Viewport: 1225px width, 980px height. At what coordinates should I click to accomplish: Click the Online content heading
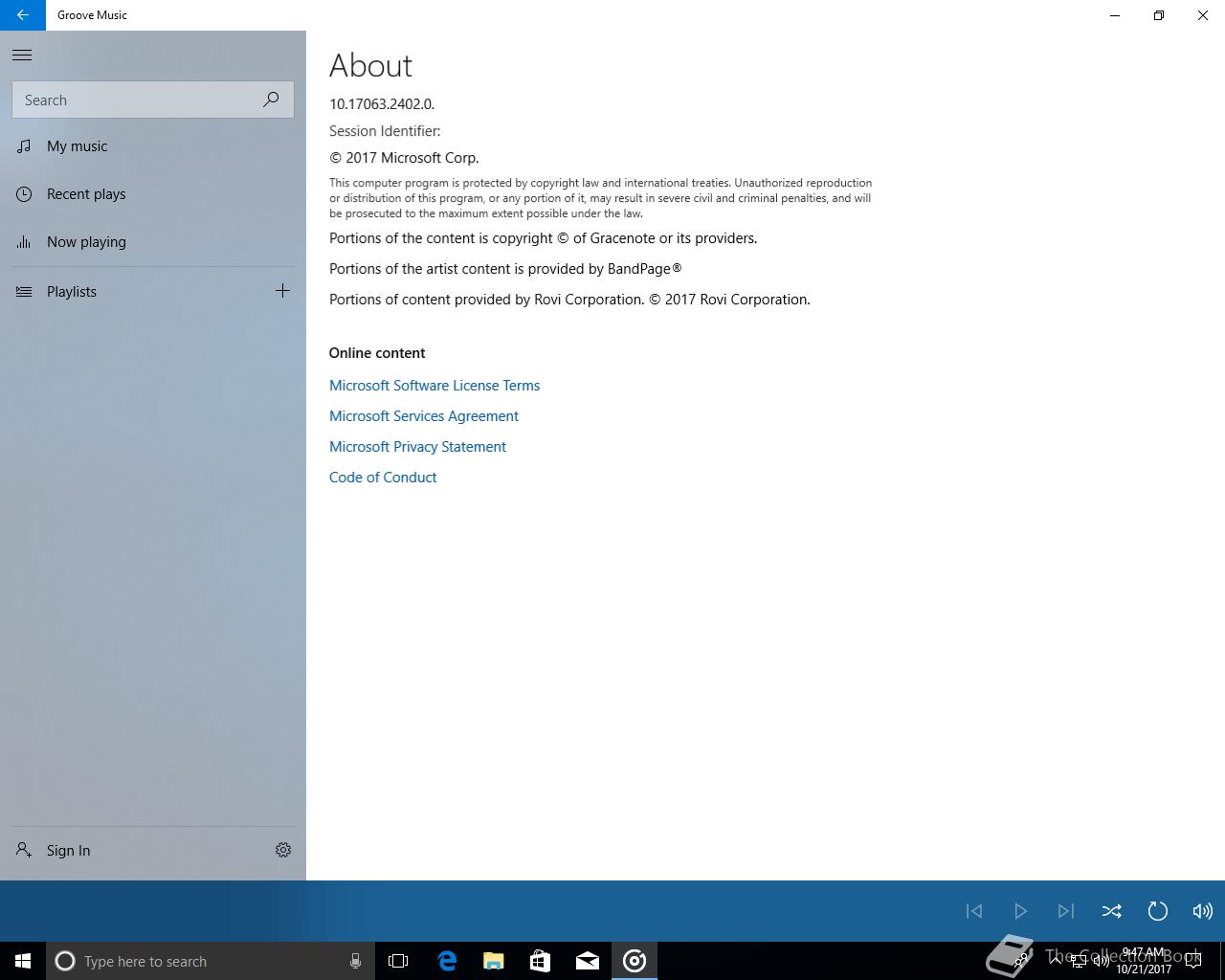[377, 353]
